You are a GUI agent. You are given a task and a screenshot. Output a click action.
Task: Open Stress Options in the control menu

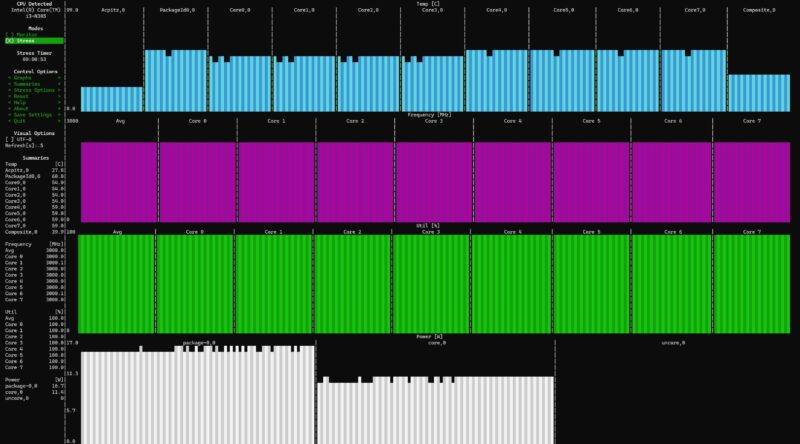pos(34,90)
